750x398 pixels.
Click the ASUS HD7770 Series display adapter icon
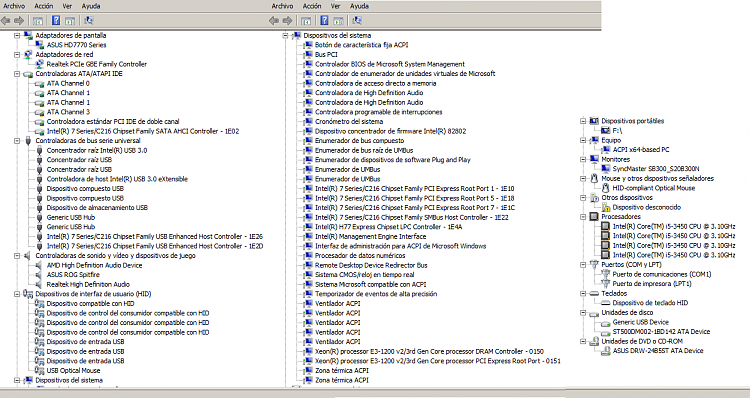pos(40,45)
